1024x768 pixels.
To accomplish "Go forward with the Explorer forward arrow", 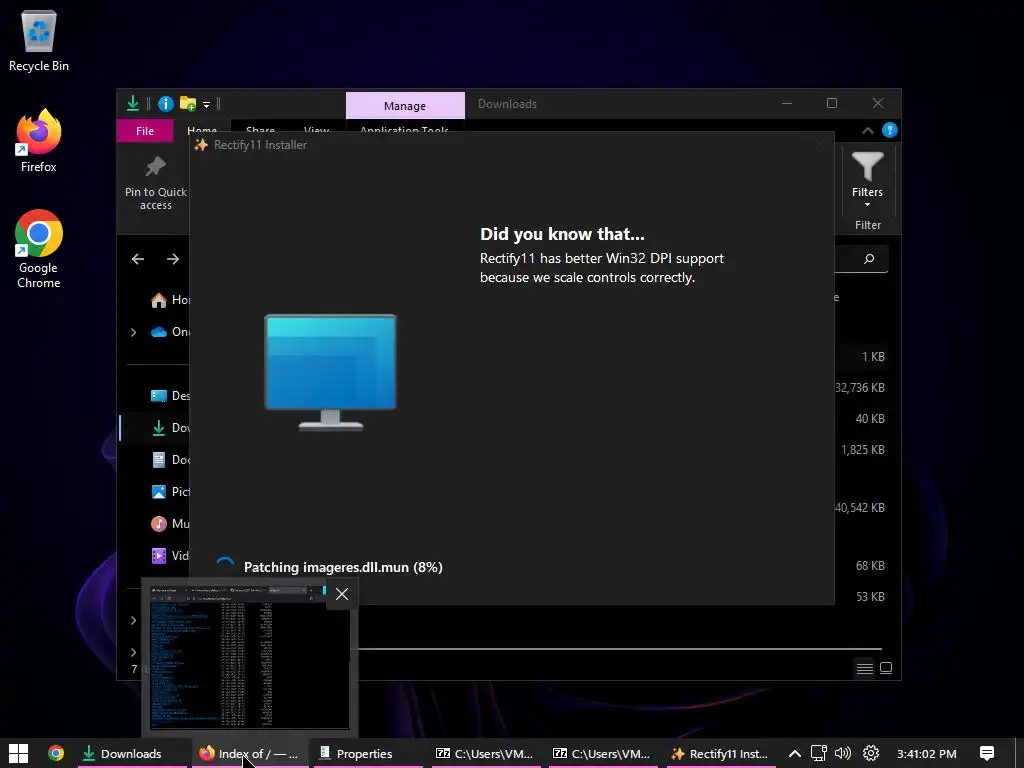I will coord(173,259).
